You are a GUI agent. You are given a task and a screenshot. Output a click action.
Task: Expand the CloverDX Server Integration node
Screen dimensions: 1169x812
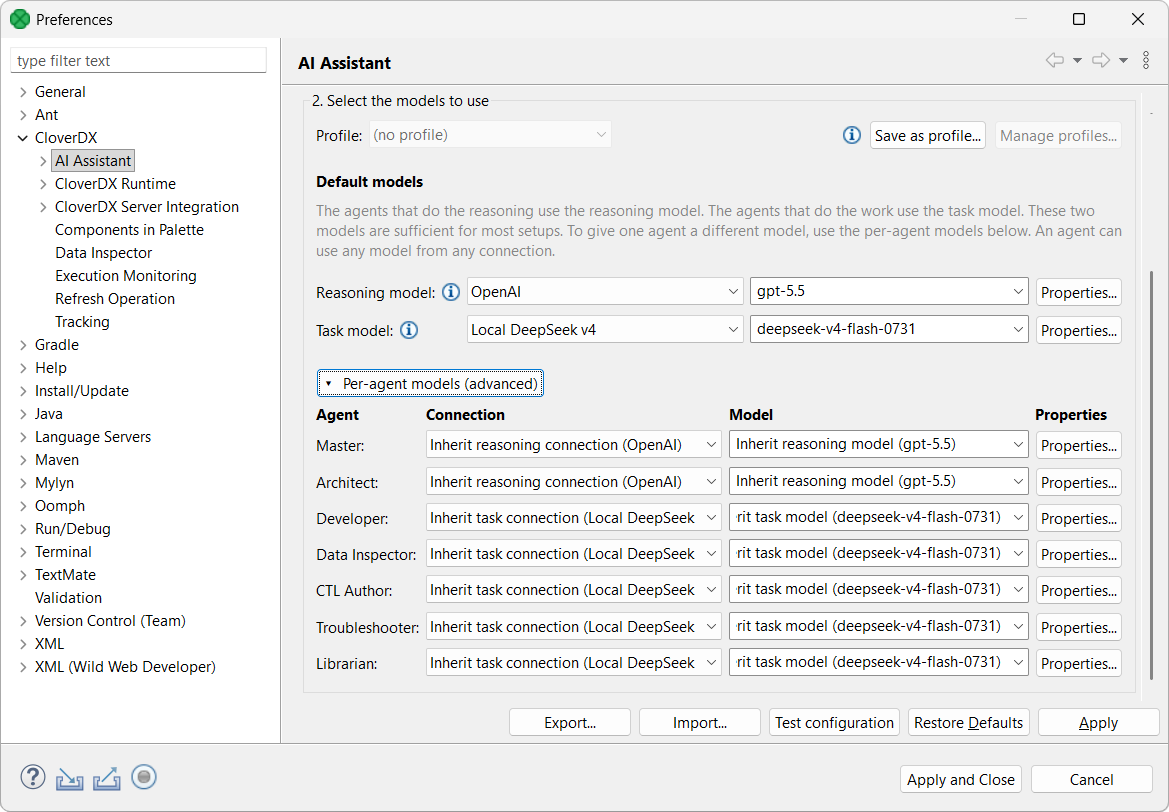tap(43, 207)
